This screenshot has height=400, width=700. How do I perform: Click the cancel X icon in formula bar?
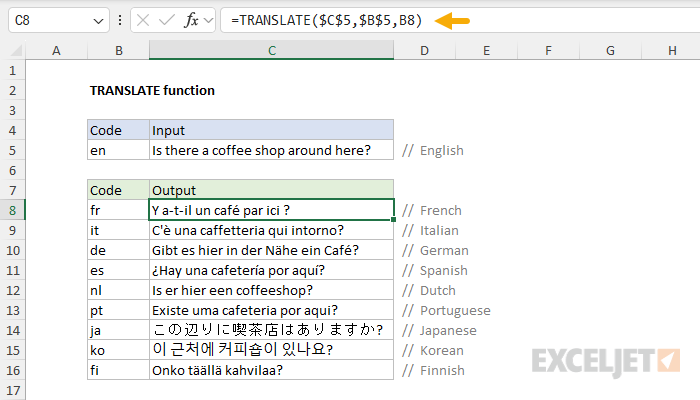click(143, 20)
